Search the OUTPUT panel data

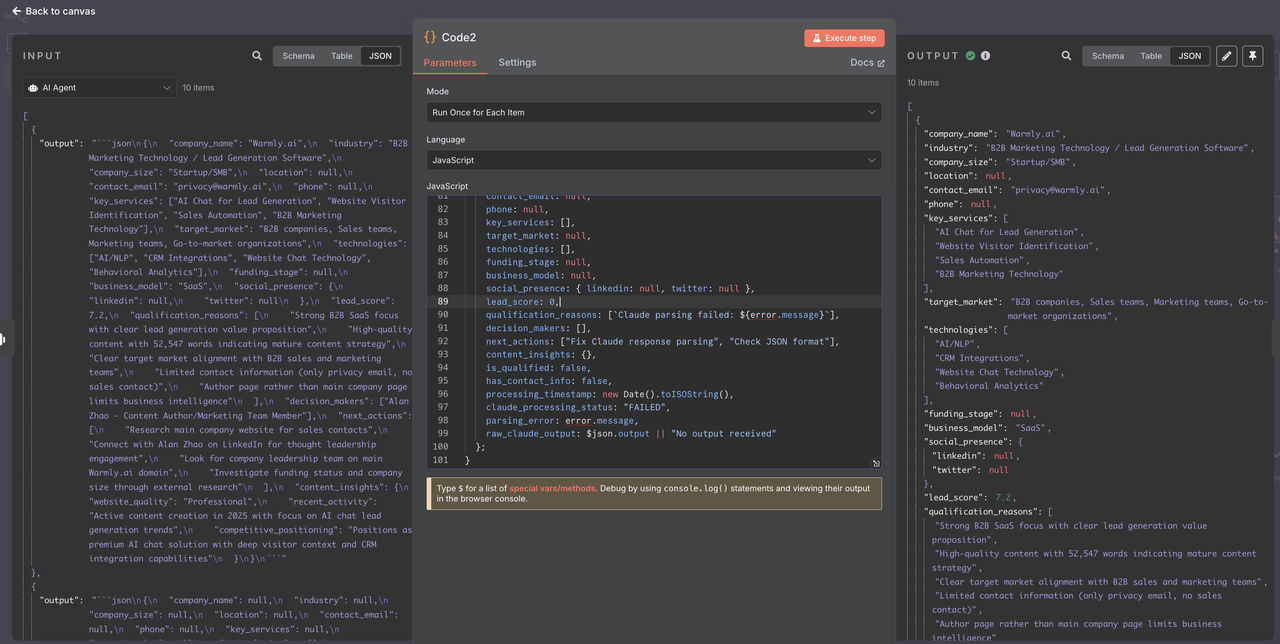coord(1066,56)
